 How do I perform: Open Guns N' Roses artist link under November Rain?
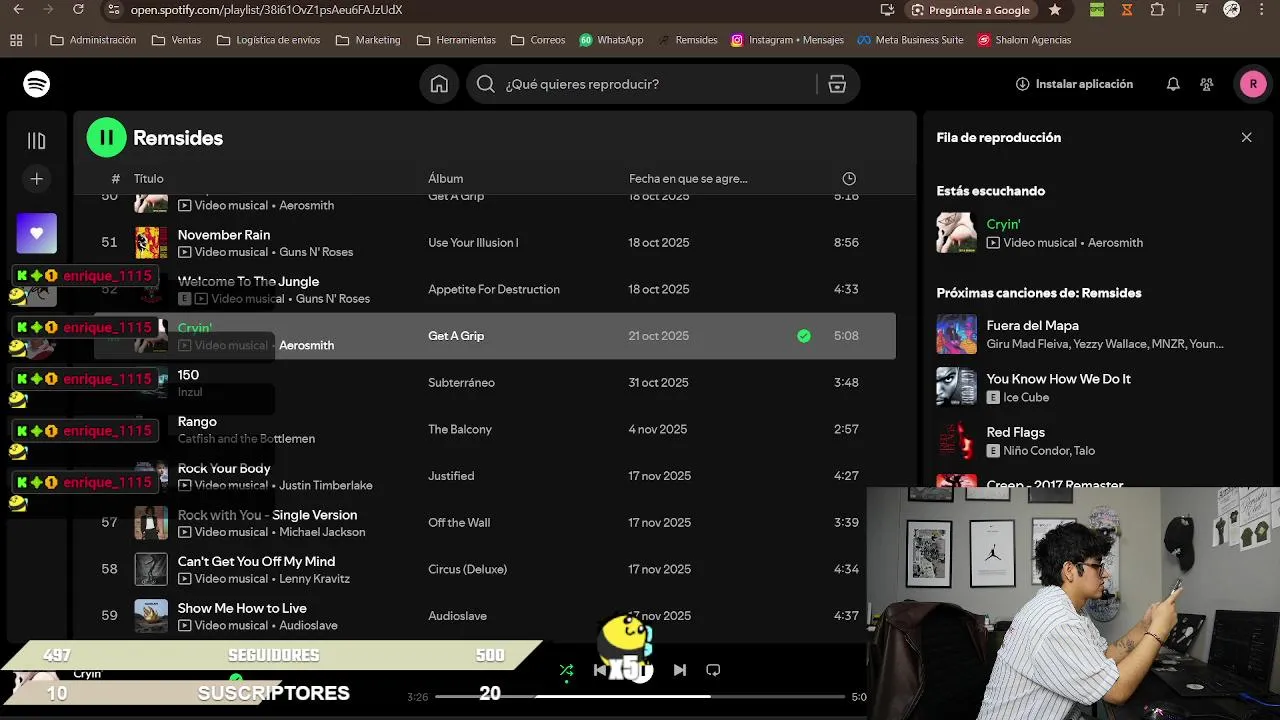coord(316,252)
